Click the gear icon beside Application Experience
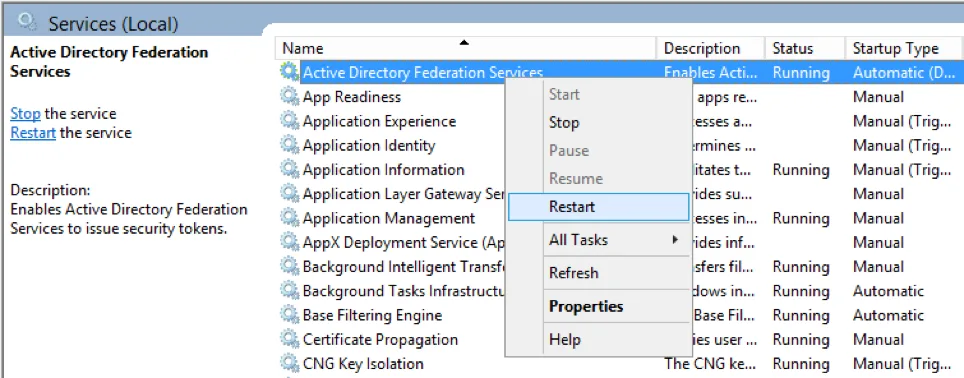The height and width of the screenshot is (378, 964). tap(289, 121)
